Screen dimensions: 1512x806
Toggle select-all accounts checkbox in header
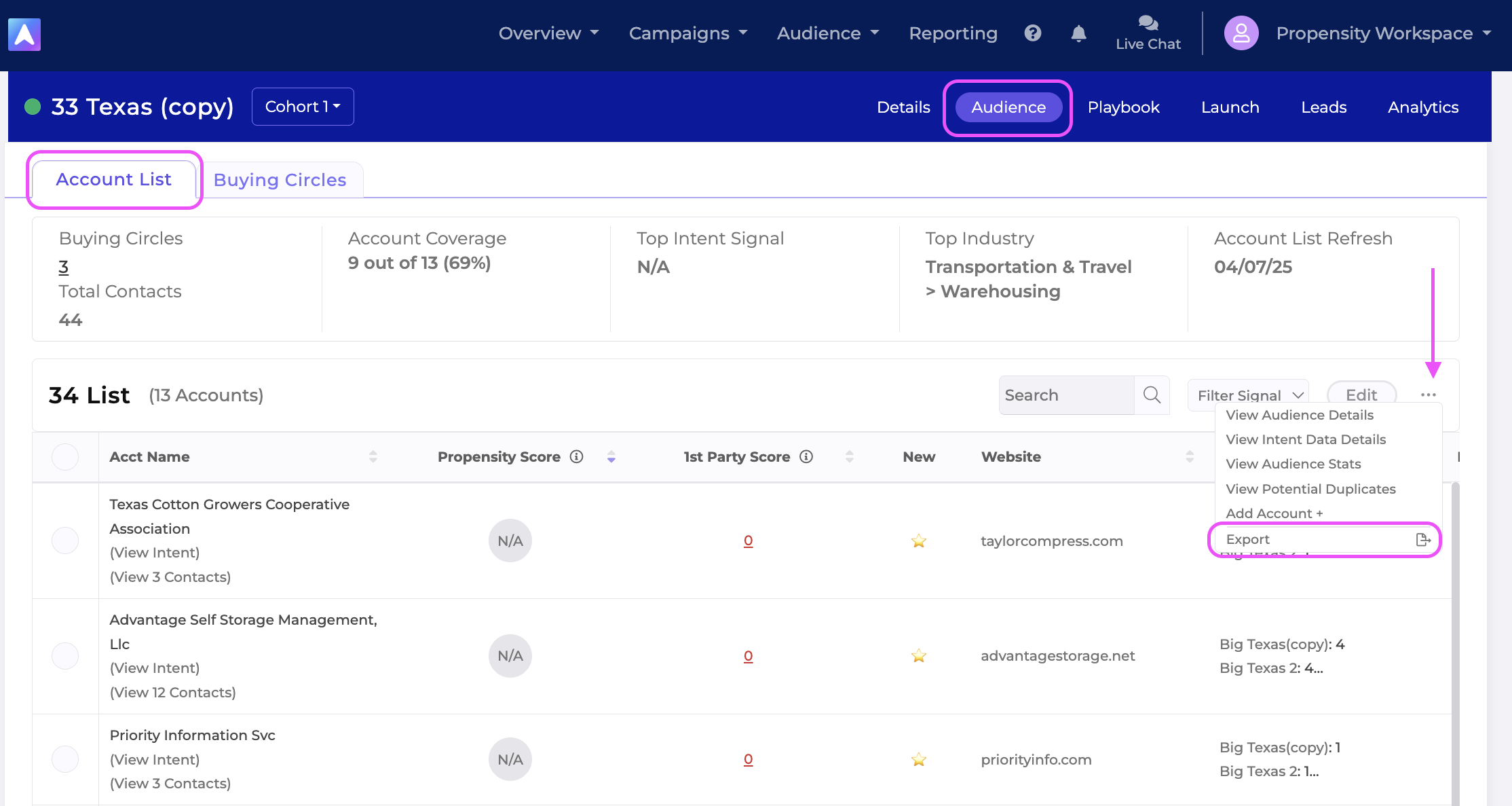click(65, 456)
